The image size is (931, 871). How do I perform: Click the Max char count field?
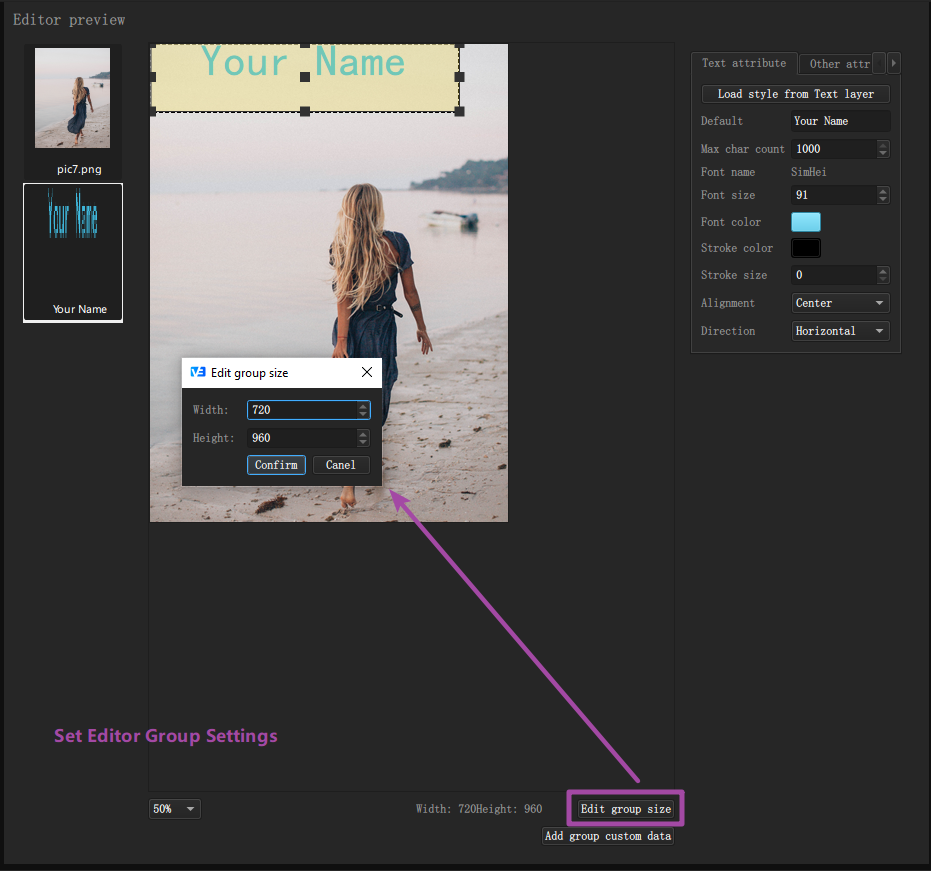(x=834, y=149)
